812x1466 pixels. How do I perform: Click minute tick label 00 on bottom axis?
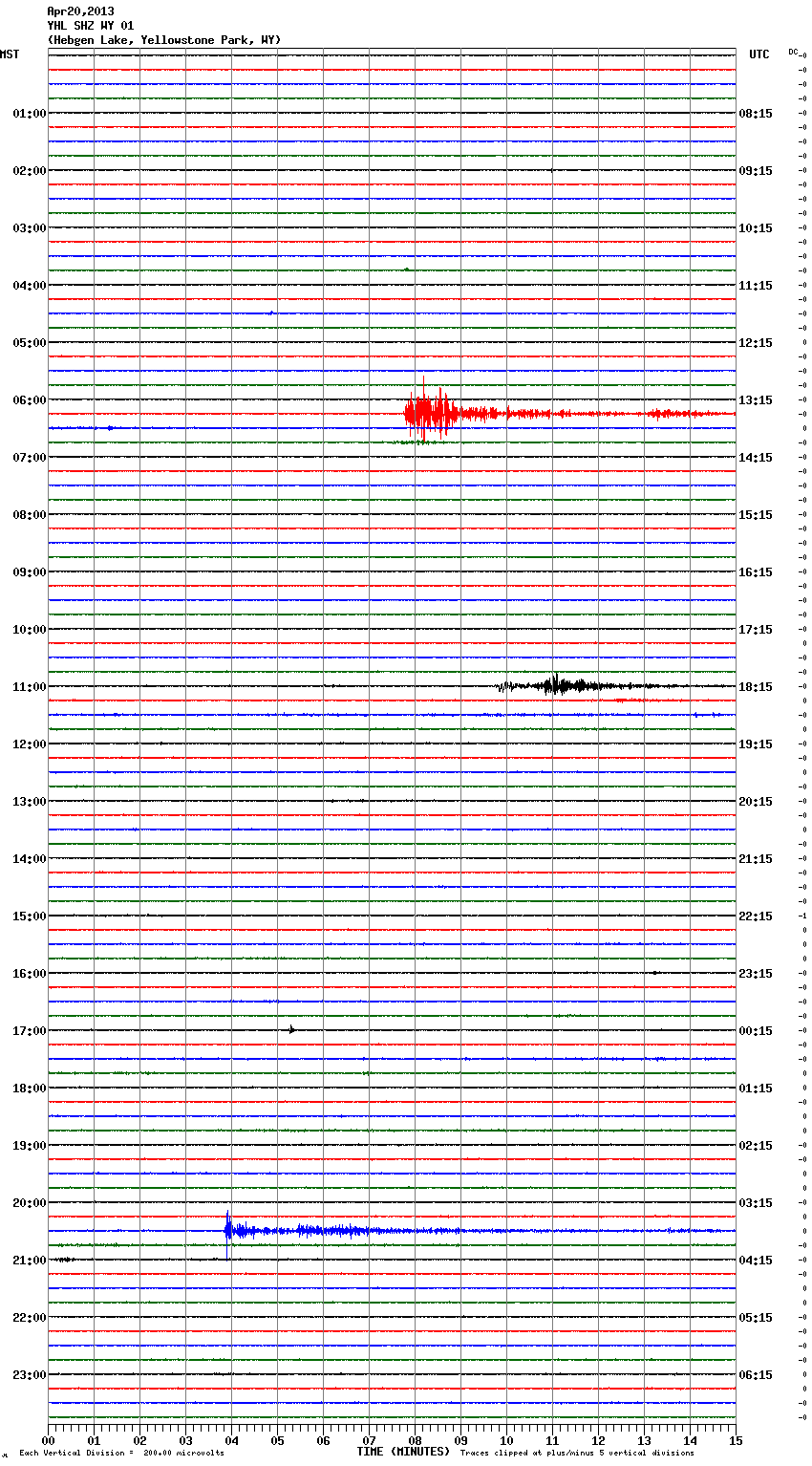48,1440
